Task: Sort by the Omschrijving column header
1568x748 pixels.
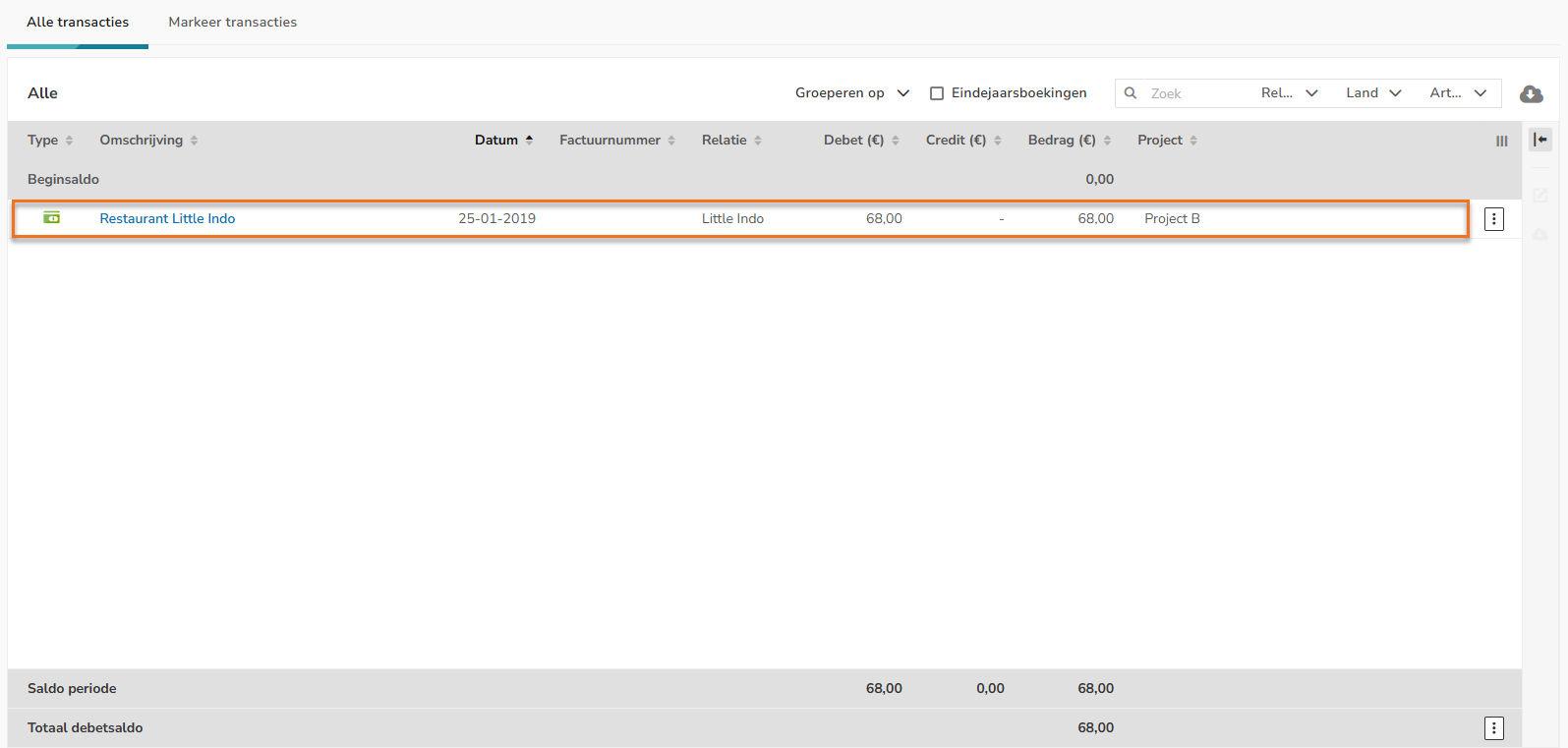Action: pos(148,141)
